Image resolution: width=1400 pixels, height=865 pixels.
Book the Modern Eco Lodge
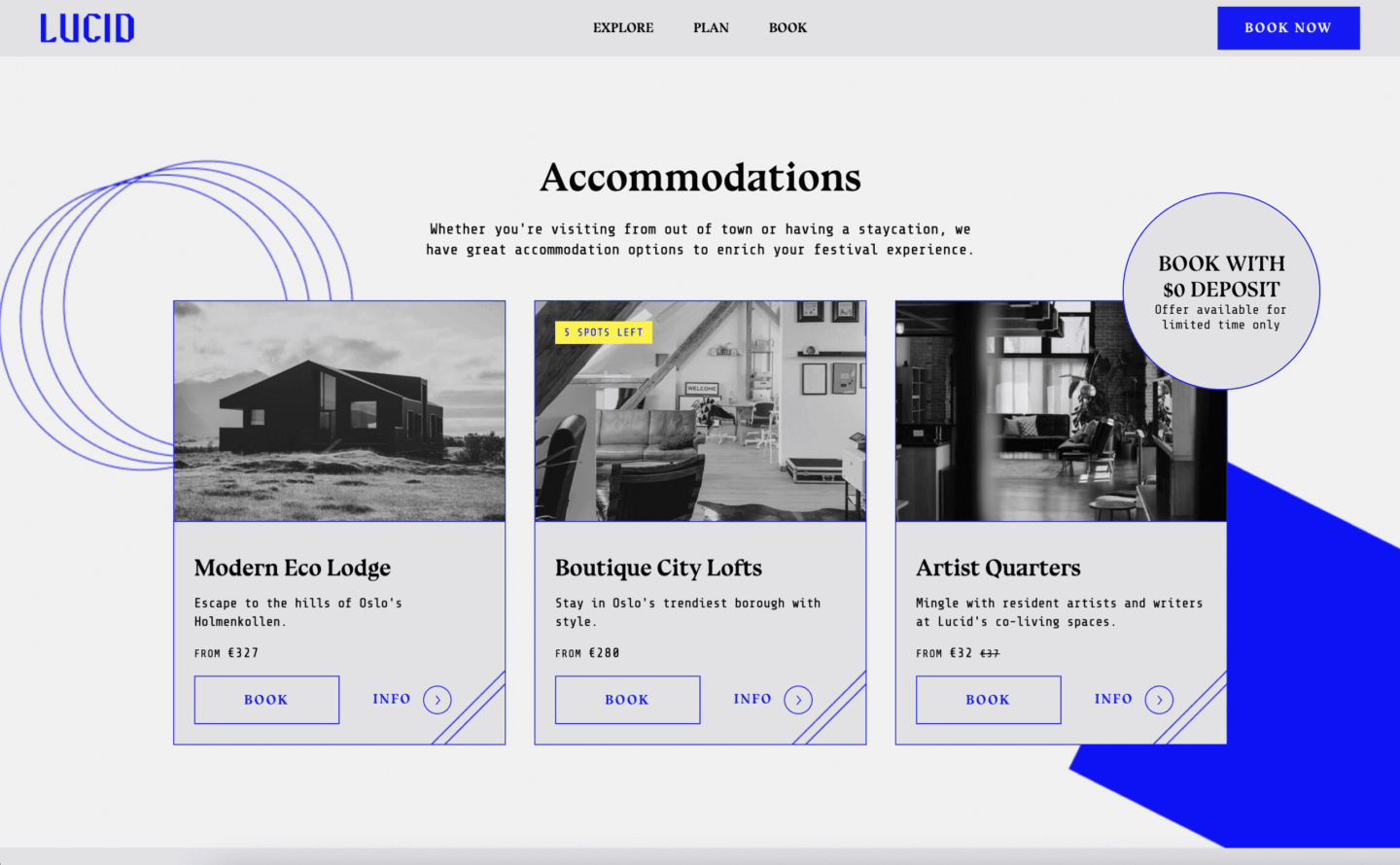click(266, 700)
